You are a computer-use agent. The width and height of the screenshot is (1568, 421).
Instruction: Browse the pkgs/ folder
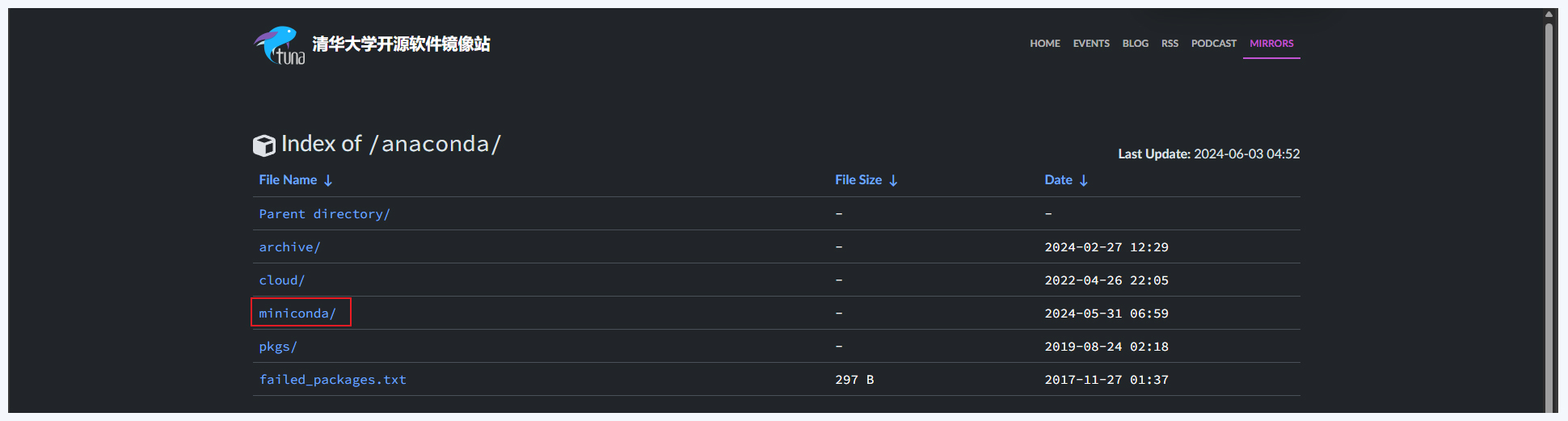coord(278,347)
